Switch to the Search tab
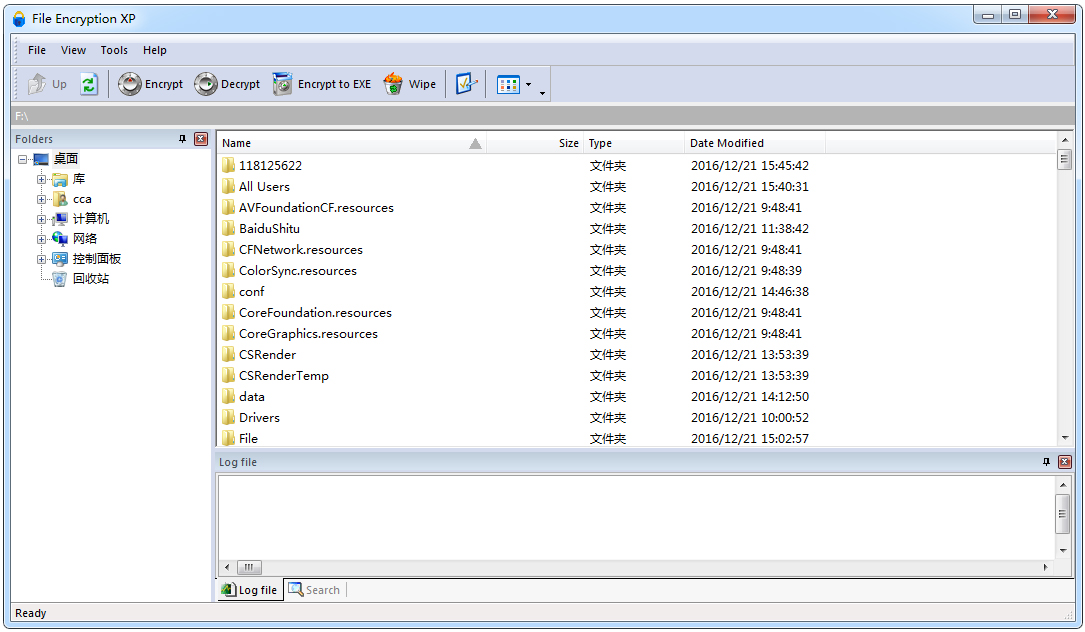The width and height of the screenshot is (1085, 632). [314, 590]
